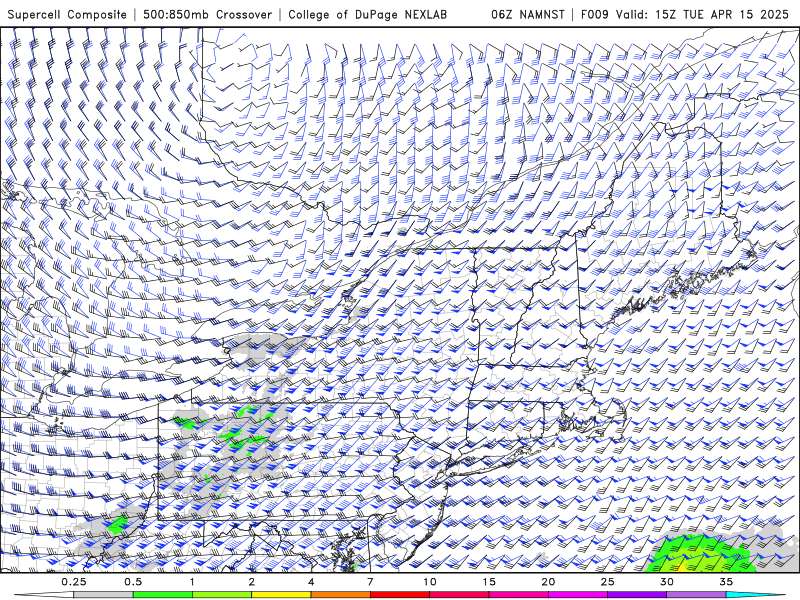Click the legend value "2"
This screenshot has height=600, width=800.
(x=252, y=582)
